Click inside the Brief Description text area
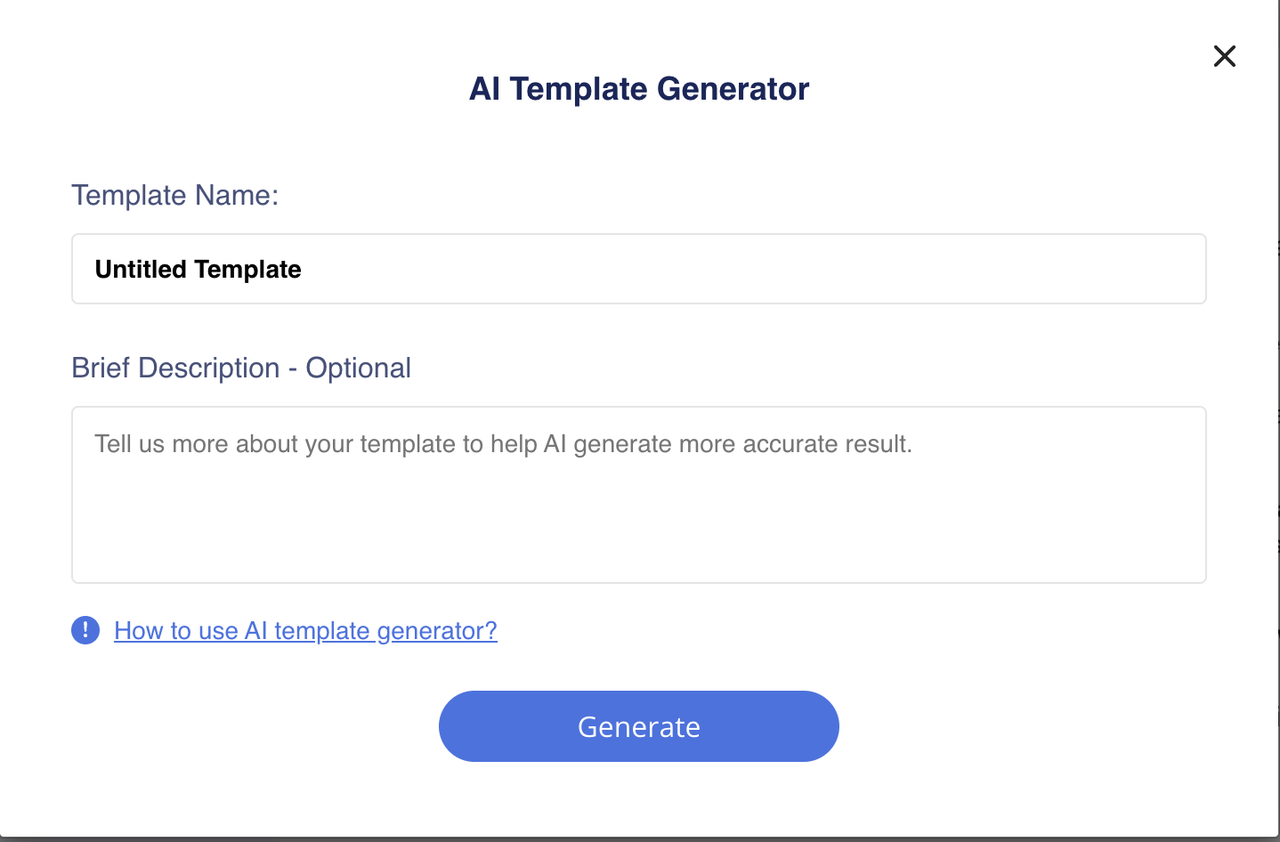This screenshot has width=1280, height=842. click(x=639, y=495)
